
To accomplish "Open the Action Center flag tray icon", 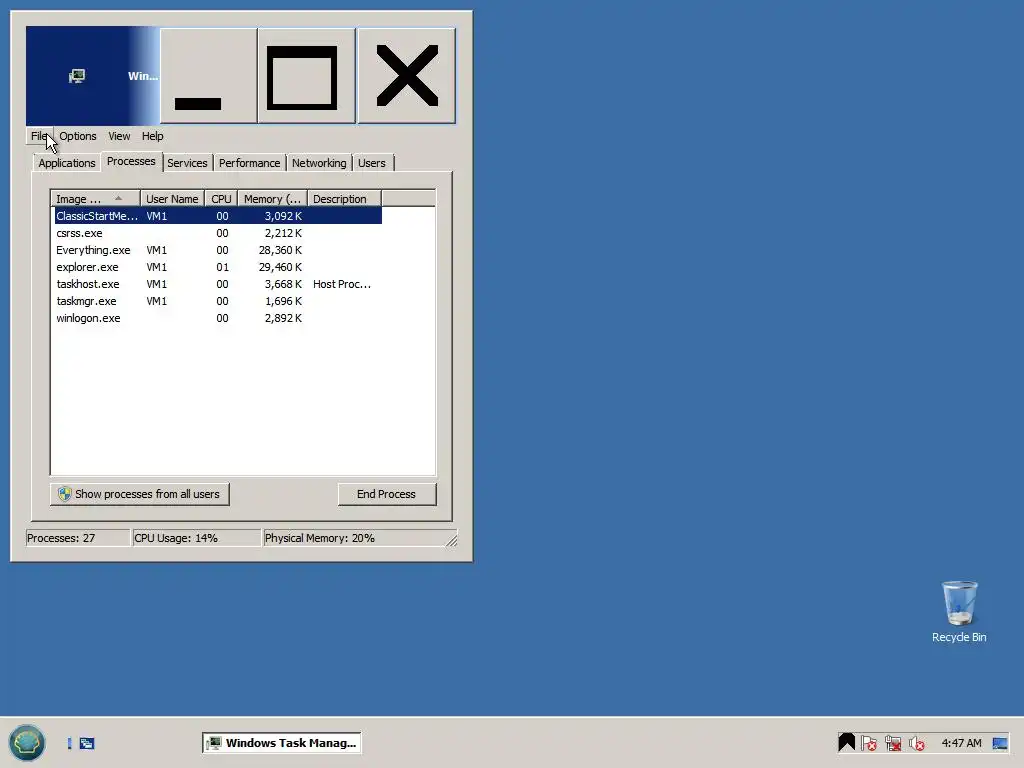I will tap(869, 743).
